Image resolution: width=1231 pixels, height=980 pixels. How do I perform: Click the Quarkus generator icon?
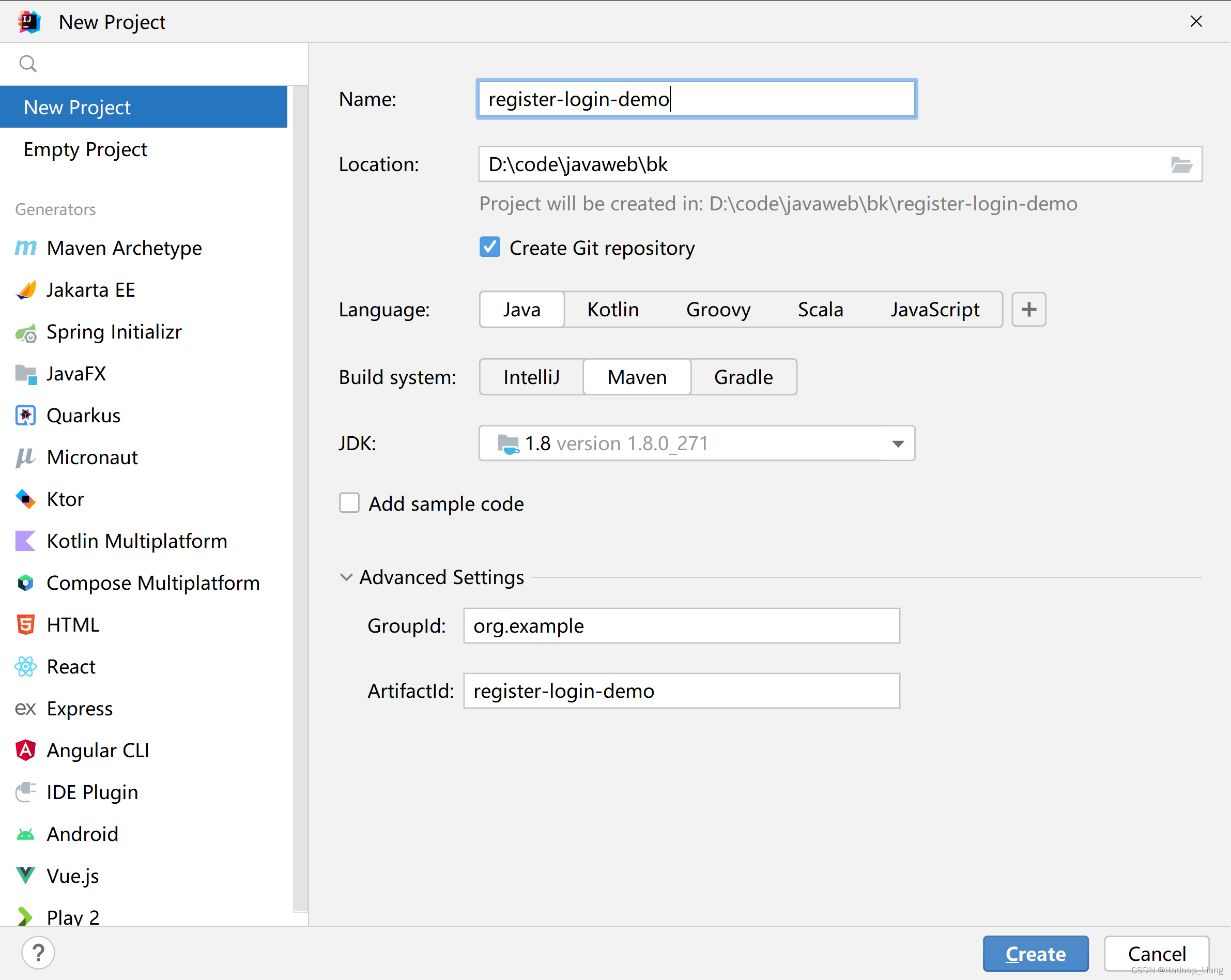26,416
